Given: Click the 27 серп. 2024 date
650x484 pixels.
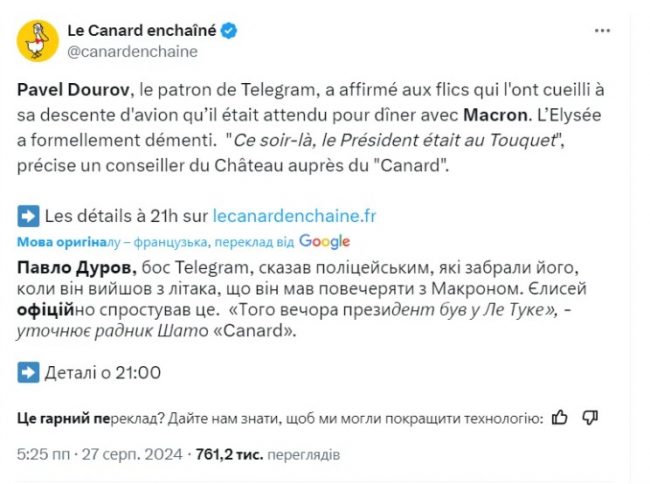Looking at the screenshot, I should coord(132,453).
